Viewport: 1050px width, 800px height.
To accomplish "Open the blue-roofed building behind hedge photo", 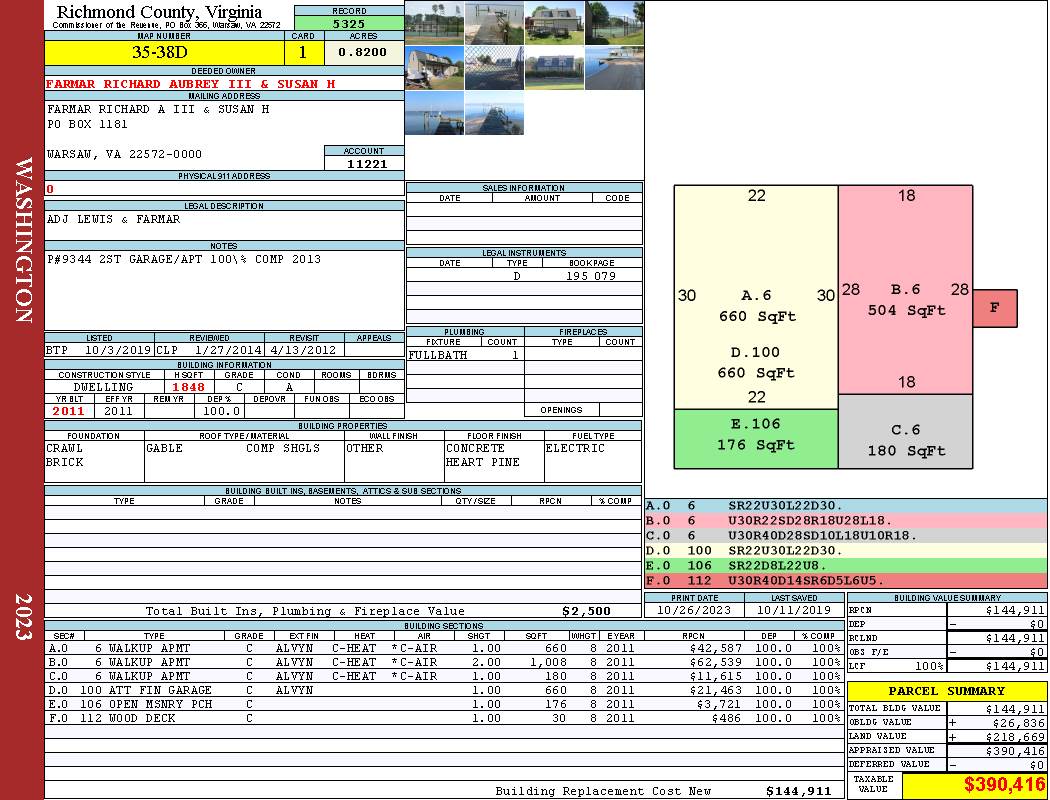I will click(554, 68).
